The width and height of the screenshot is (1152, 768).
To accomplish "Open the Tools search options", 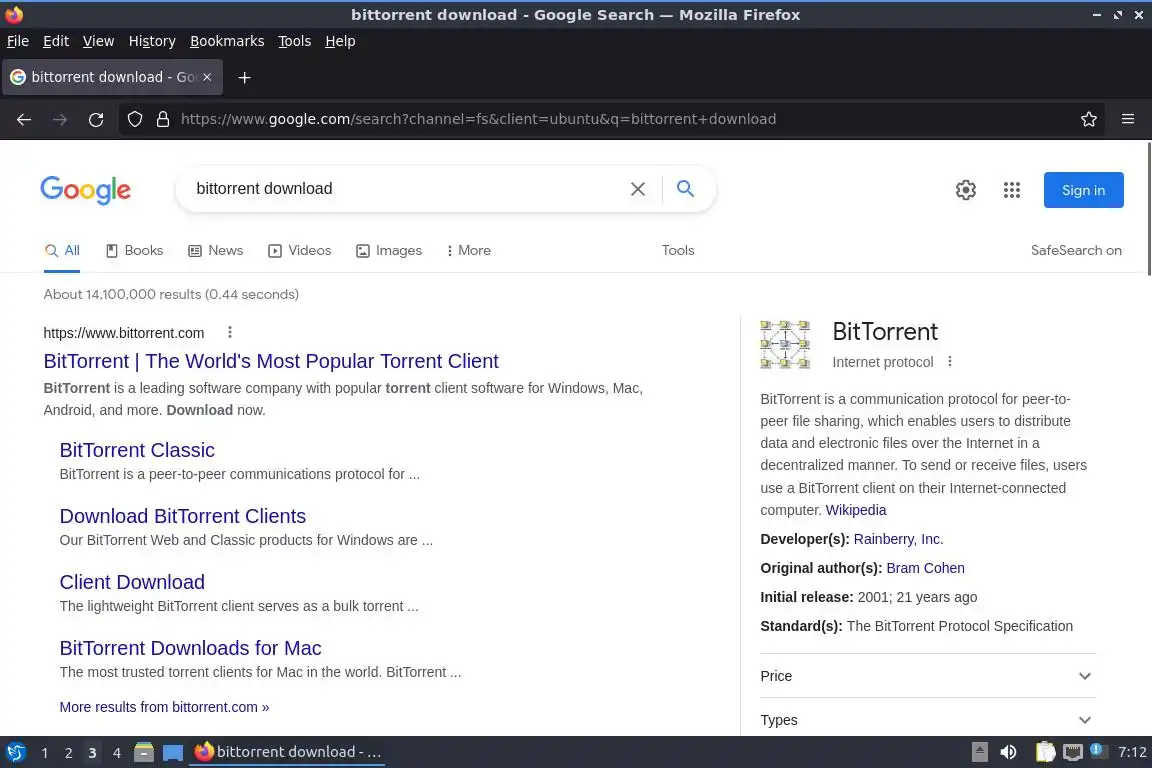I will pos(677,251).
